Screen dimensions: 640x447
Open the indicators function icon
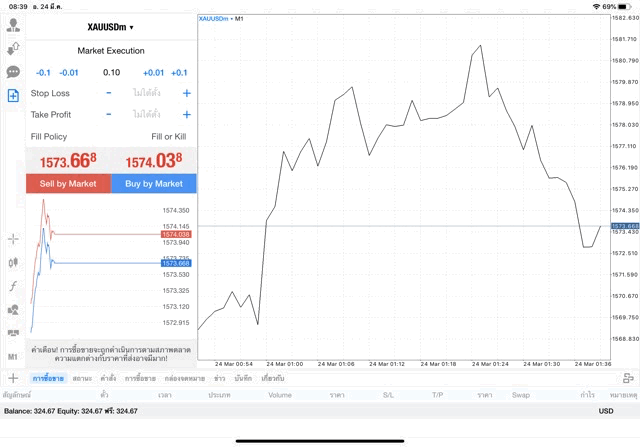[13, 286]
